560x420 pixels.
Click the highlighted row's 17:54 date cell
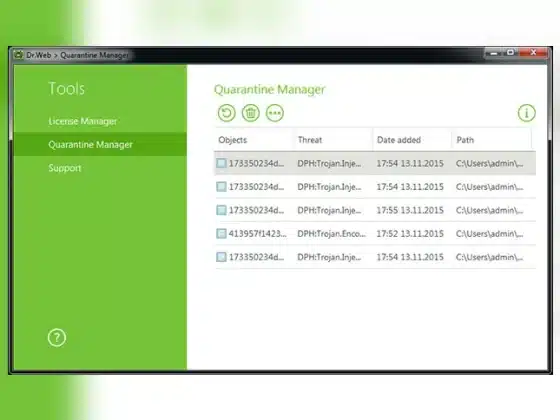point(410,163)
